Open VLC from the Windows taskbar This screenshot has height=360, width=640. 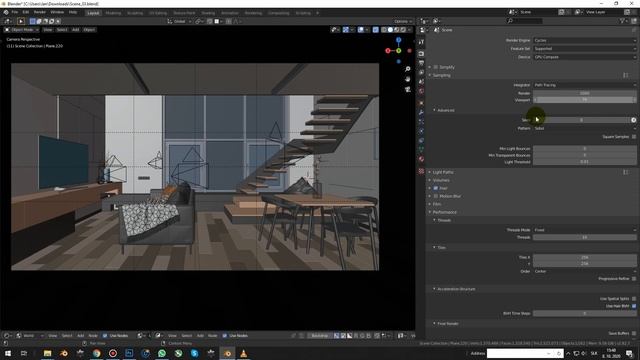click(244, 353)
